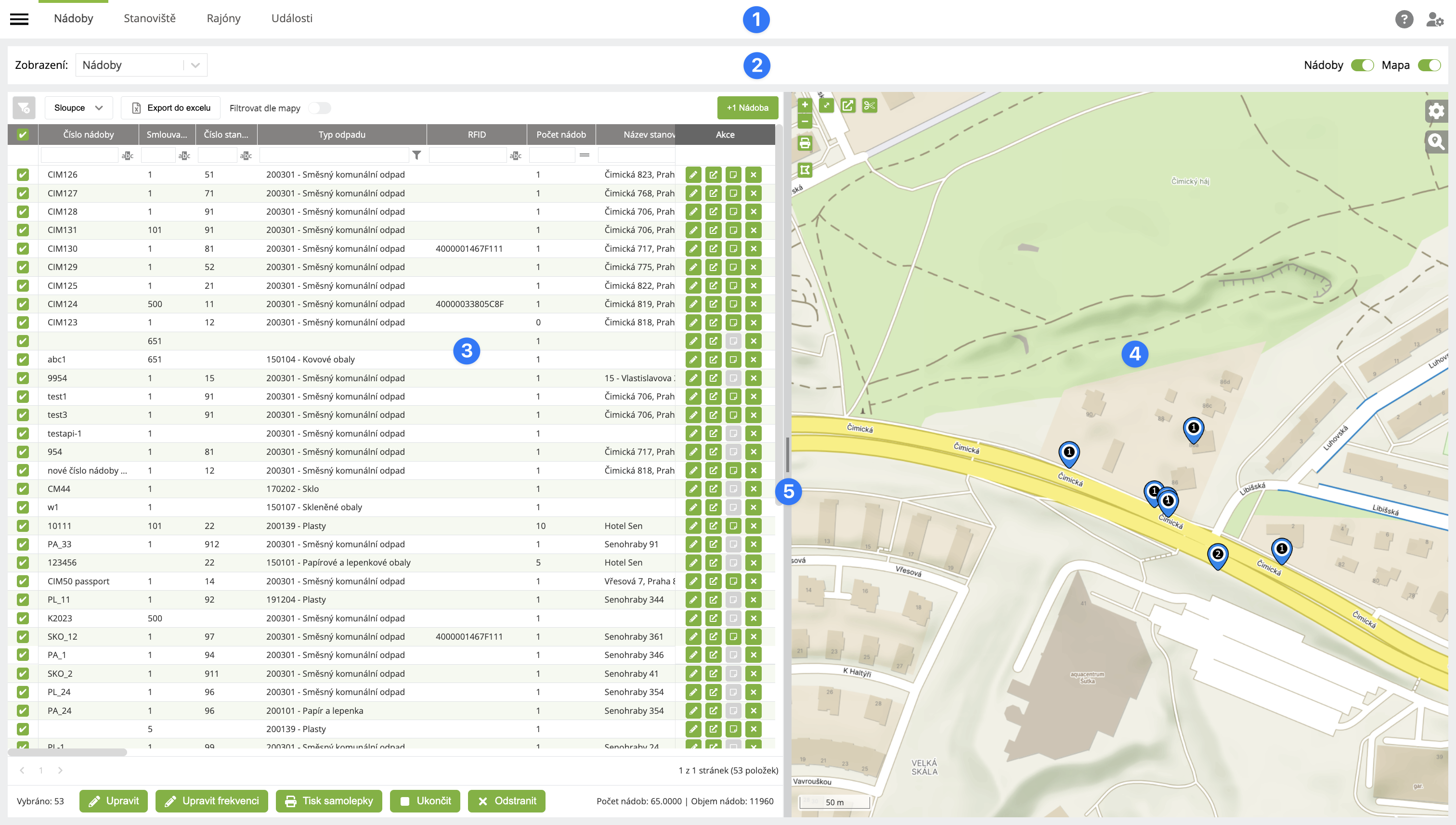The width and height of the screenshot is (1456, 825).
Task: Zoom in the map with plus button
Action: (805, 105)
